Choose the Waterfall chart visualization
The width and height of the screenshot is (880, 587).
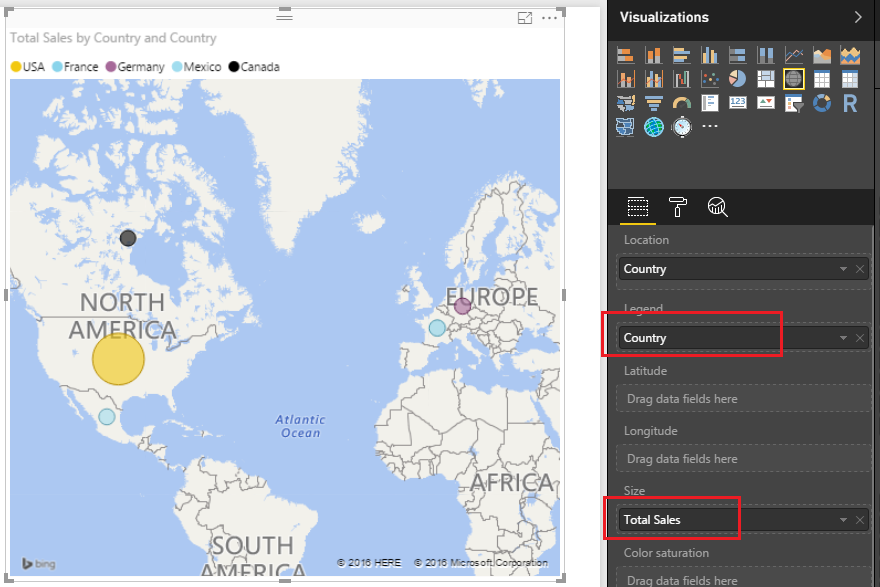click(681, 79)
